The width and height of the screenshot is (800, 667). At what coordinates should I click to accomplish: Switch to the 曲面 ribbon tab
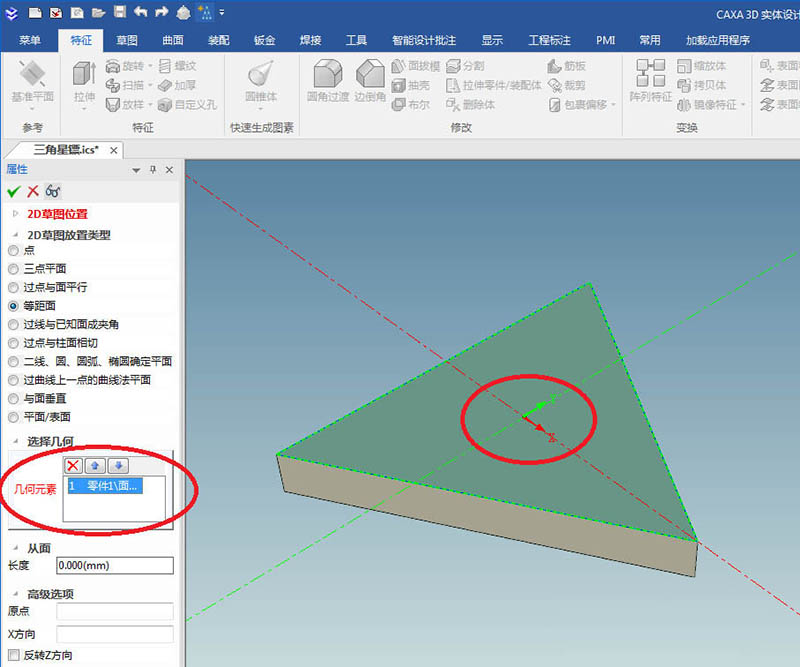172,40
